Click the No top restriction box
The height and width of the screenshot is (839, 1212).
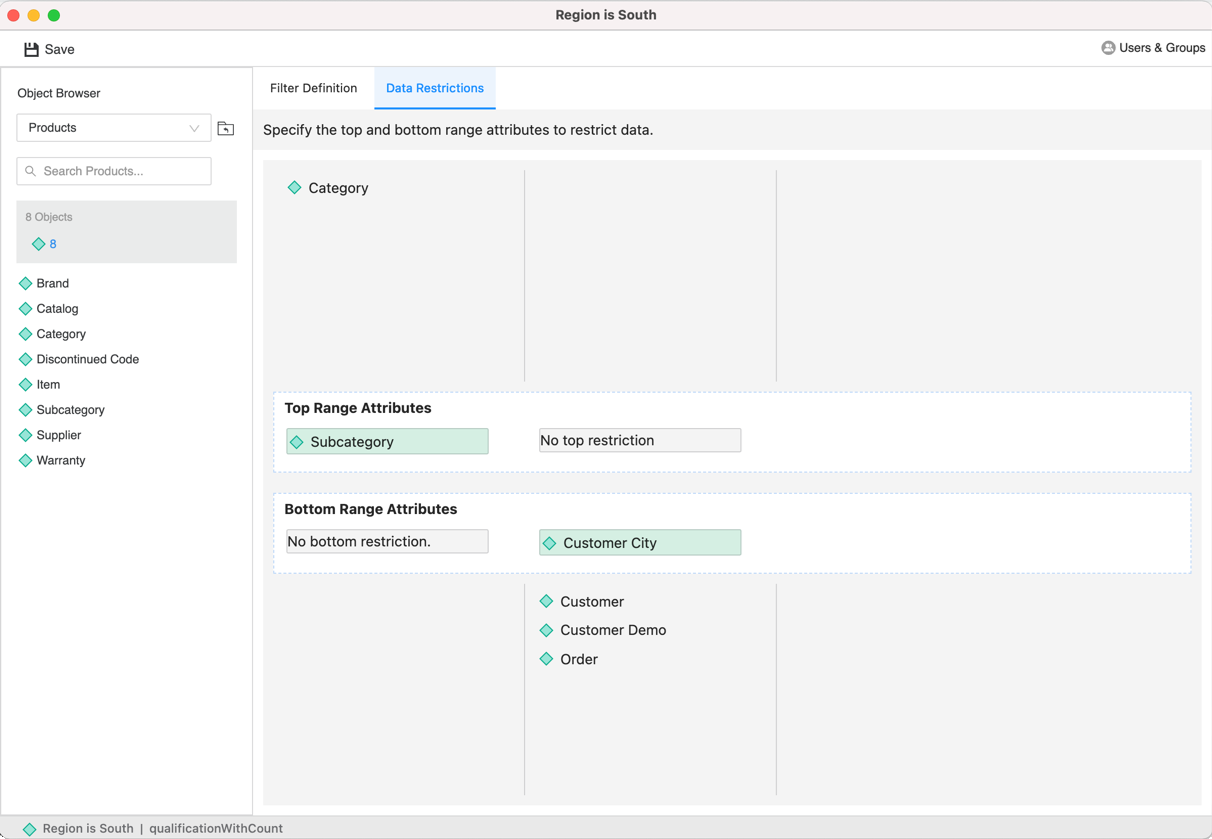click(x=639, y=440)
